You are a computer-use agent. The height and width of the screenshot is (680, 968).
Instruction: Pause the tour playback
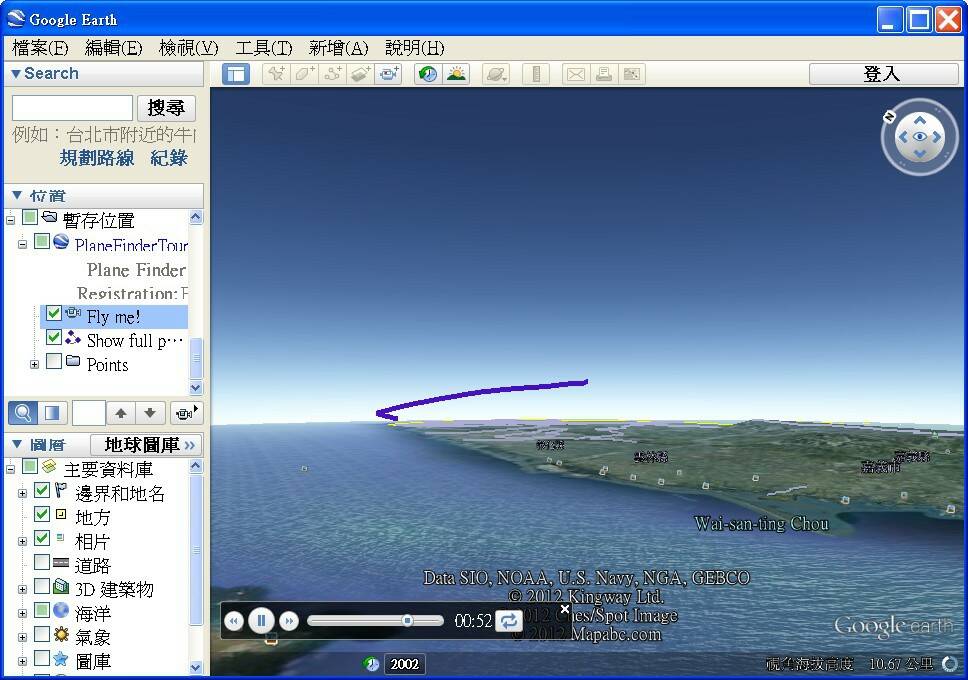tap(261, 620)
